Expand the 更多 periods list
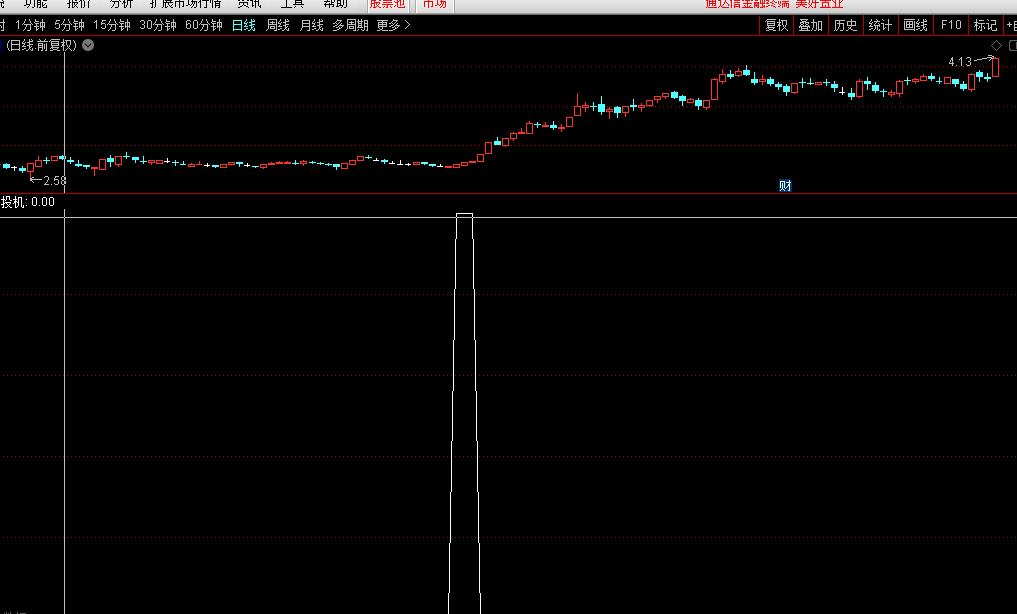The height and width of the screenshot is (614, 1017). (x=393, y=25)
